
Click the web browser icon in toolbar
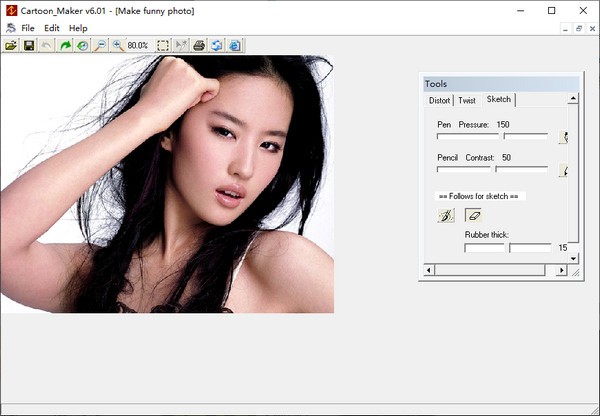tap(235, 45)
